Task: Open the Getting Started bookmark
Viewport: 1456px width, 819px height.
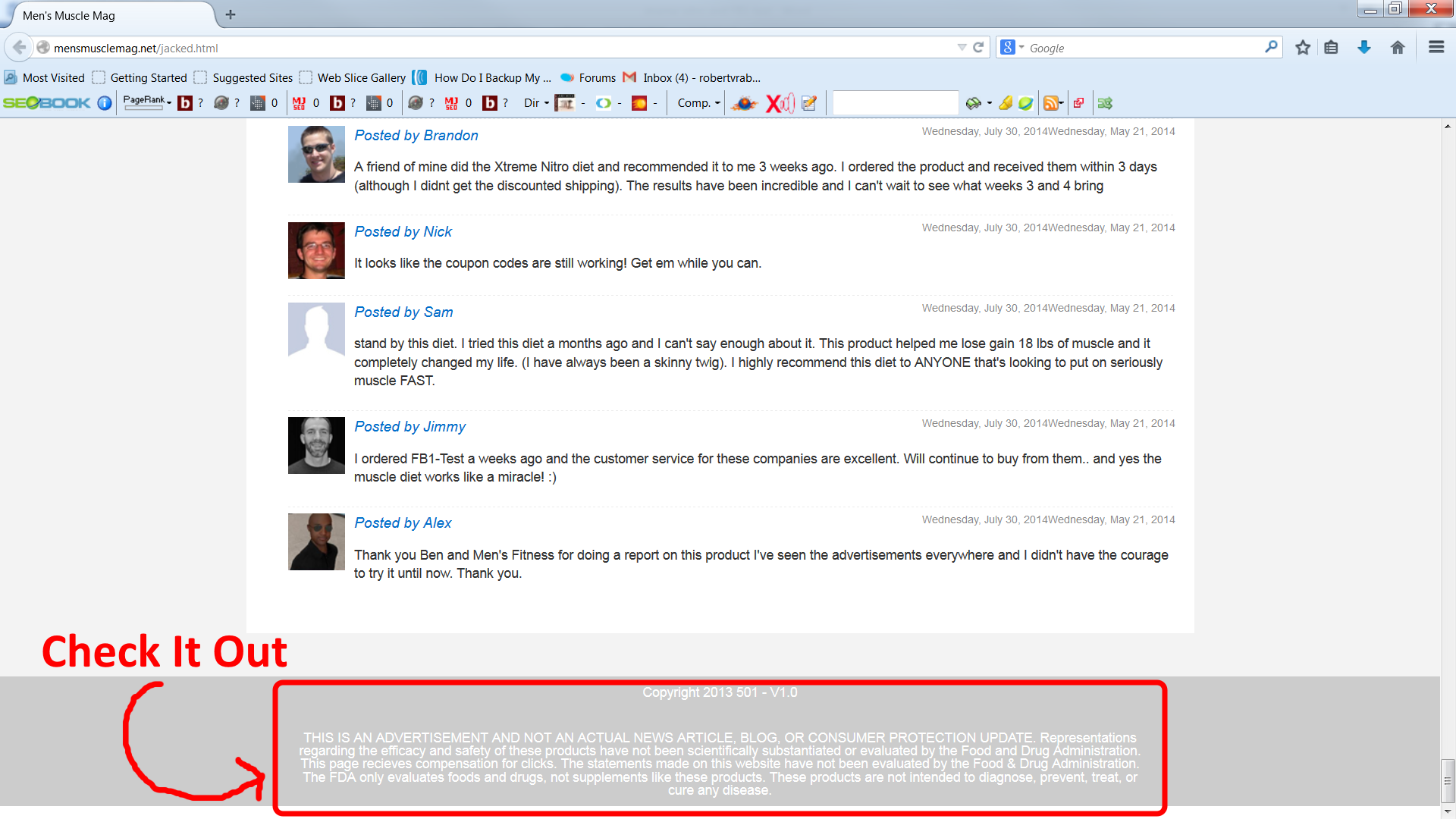Action: [x=140, y=77]
